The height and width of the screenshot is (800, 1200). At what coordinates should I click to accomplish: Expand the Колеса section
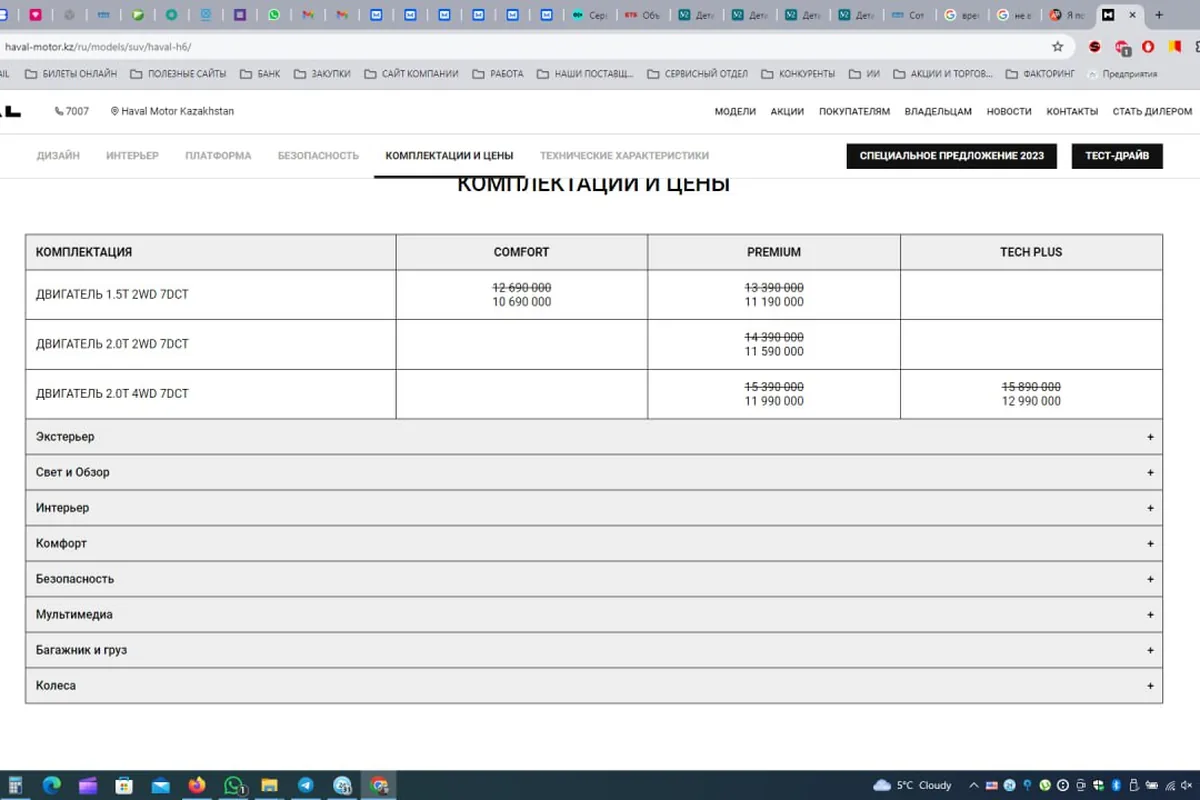pos(594,686)
